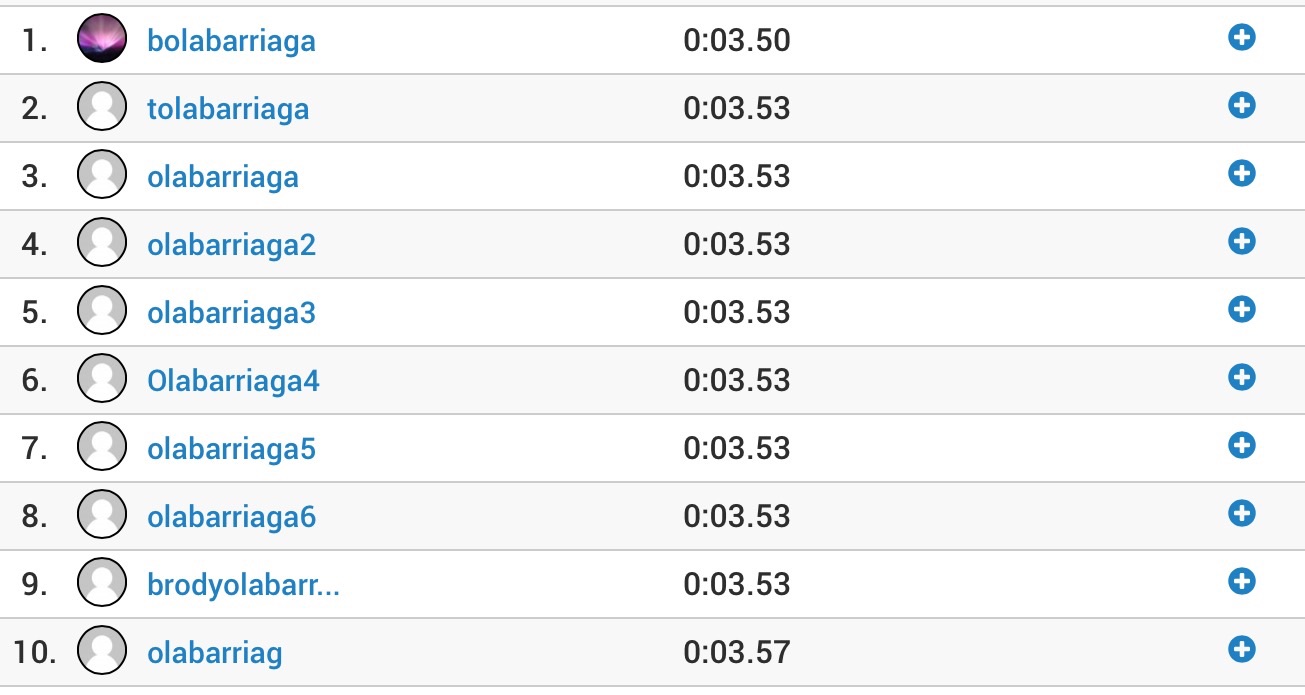The width and height of the screenshot is (1305, 695).
Task: Click plus icon beside olabarriaga6
Action: point(1241,514)
